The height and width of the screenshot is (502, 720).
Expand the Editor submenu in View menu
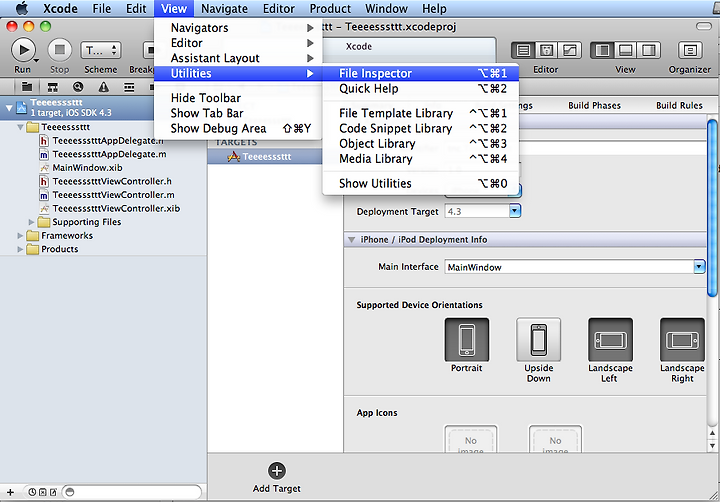point(238,43)
